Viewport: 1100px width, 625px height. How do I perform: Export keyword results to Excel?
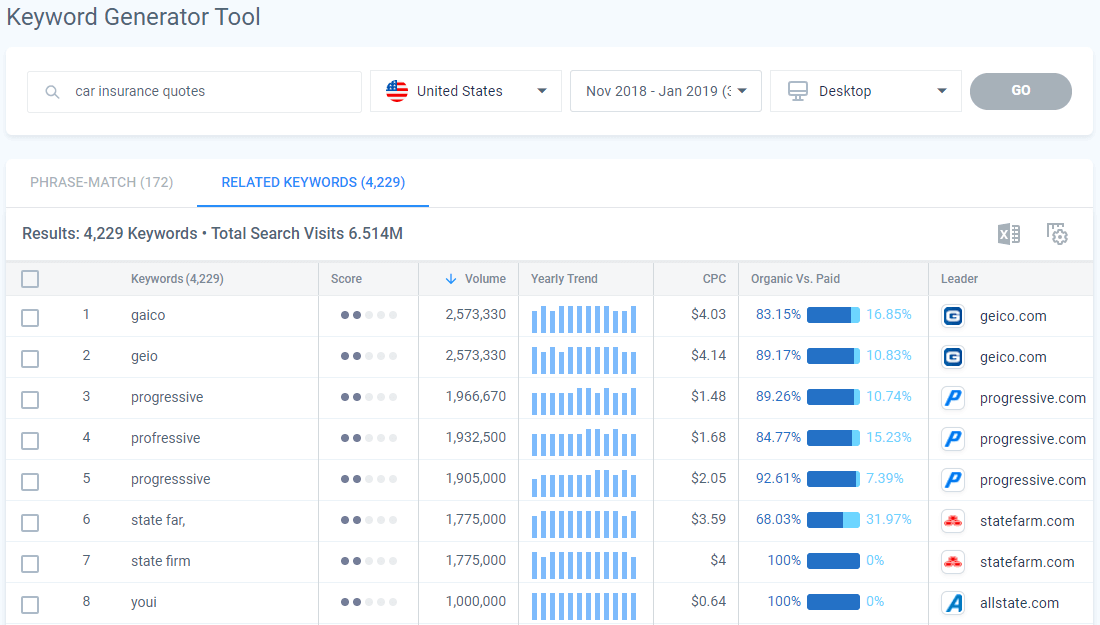pyautogui.click(x=1008, y=233)
